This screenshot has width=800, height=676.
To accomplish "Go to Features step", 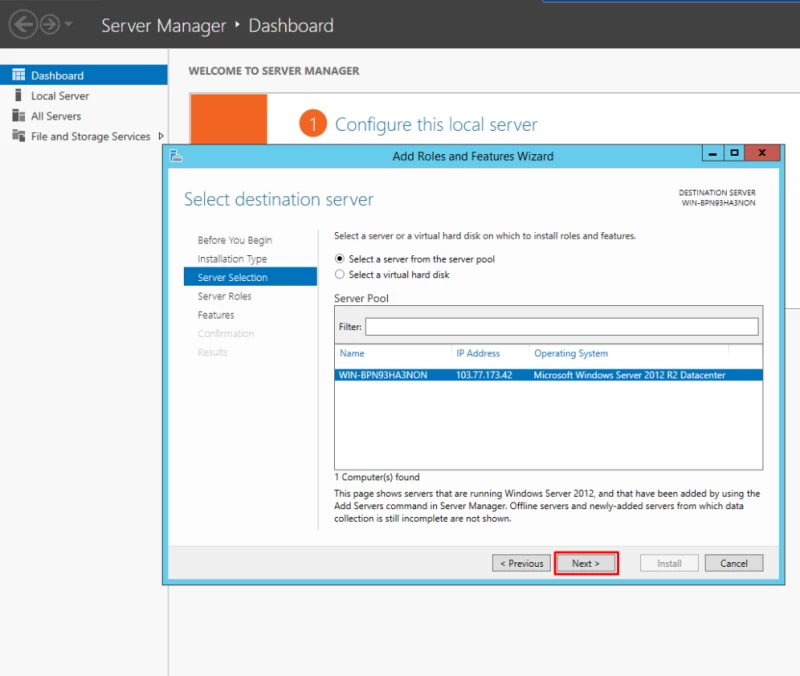I will tap(216, 315).
